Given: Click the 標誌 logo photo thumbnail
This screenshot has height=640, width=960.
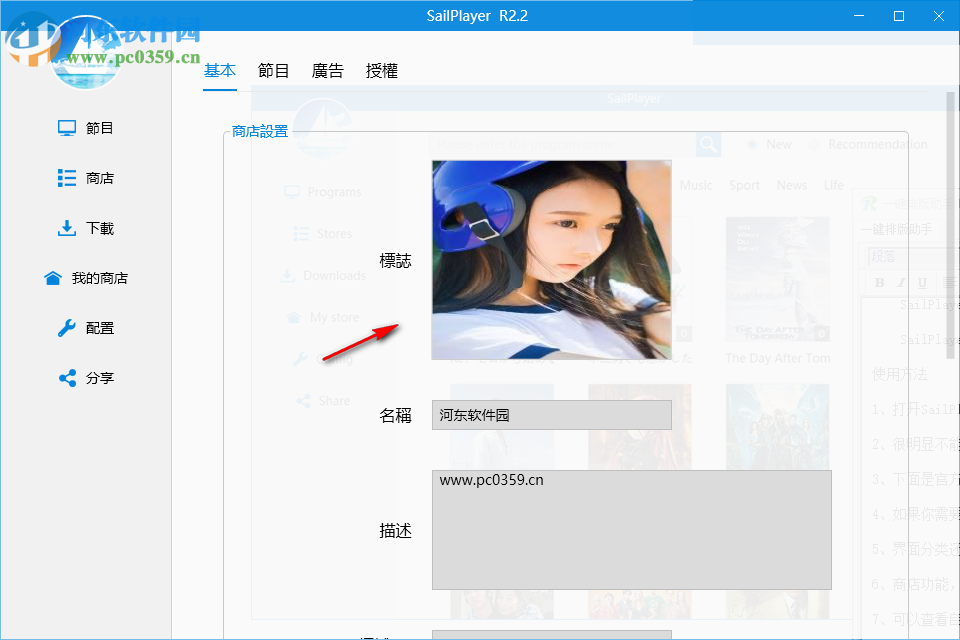Looking at the screenshot, I should [x=551, y=258].
